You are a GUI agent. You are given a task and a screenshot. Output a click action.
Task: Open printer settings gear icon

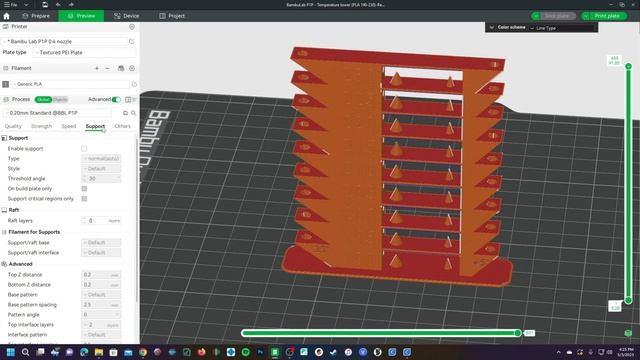(132, 27)
